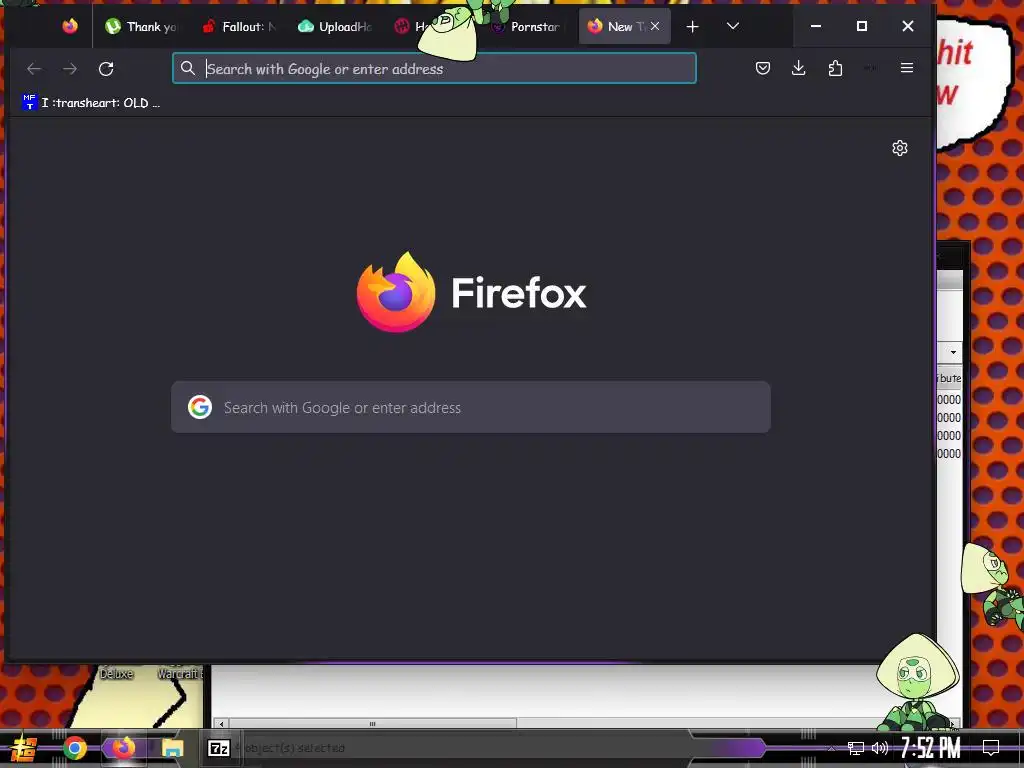Viewport: 1024px width, 768px height.
Task: Click the Firefox logo on page
Action: tap(396, 292)
